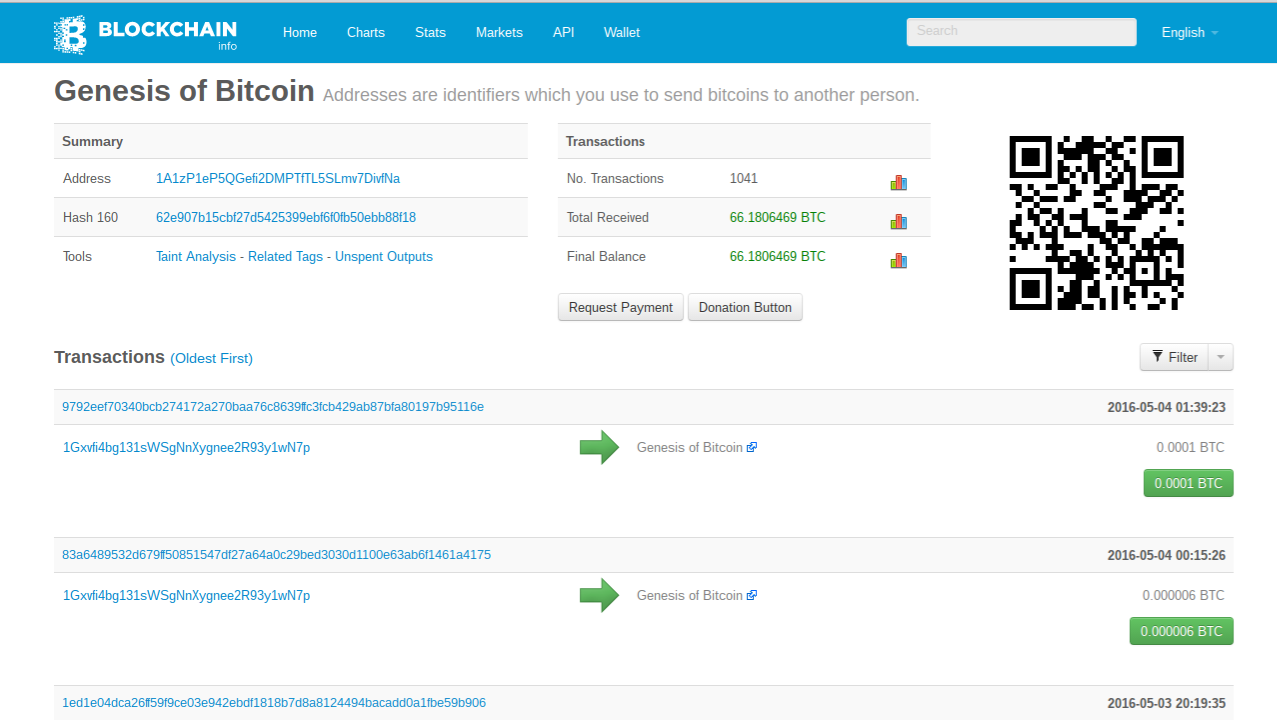Click timestamp 2016-05-04 00:15:26
Viewport: 1277px width, 720px height.
point(1167,554)
